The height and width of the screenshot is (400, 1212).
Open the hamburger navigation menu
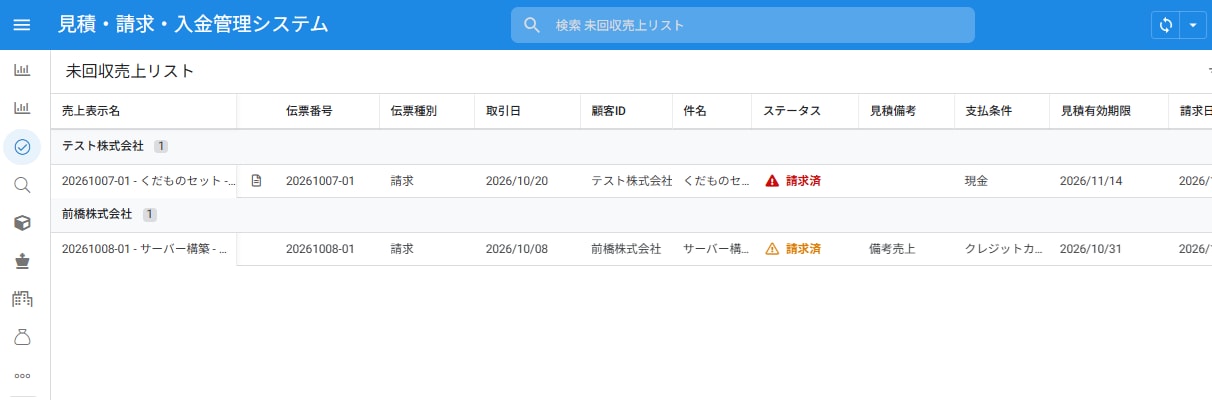[x=22, y=25]
